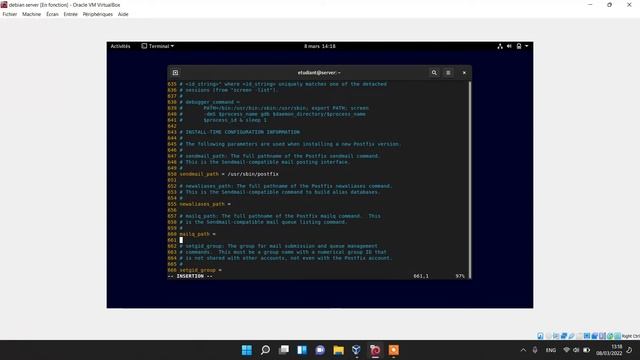Click the new tab icon in the terminal
This screenshot has height=360, width=640.
coord(176,73)
